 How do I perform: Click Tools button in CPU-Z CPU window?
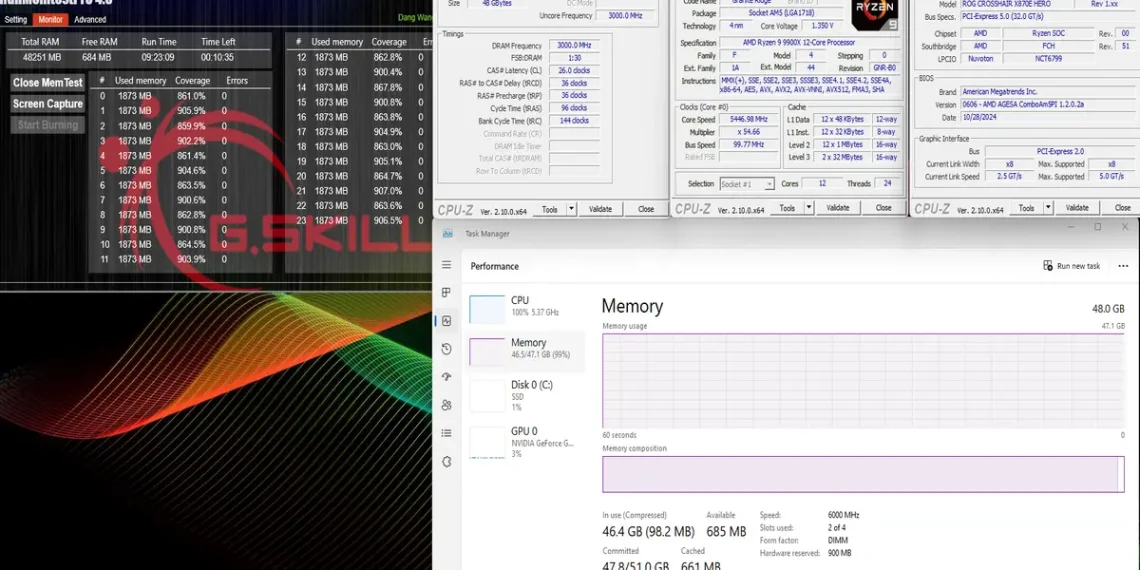coord(787,208)
